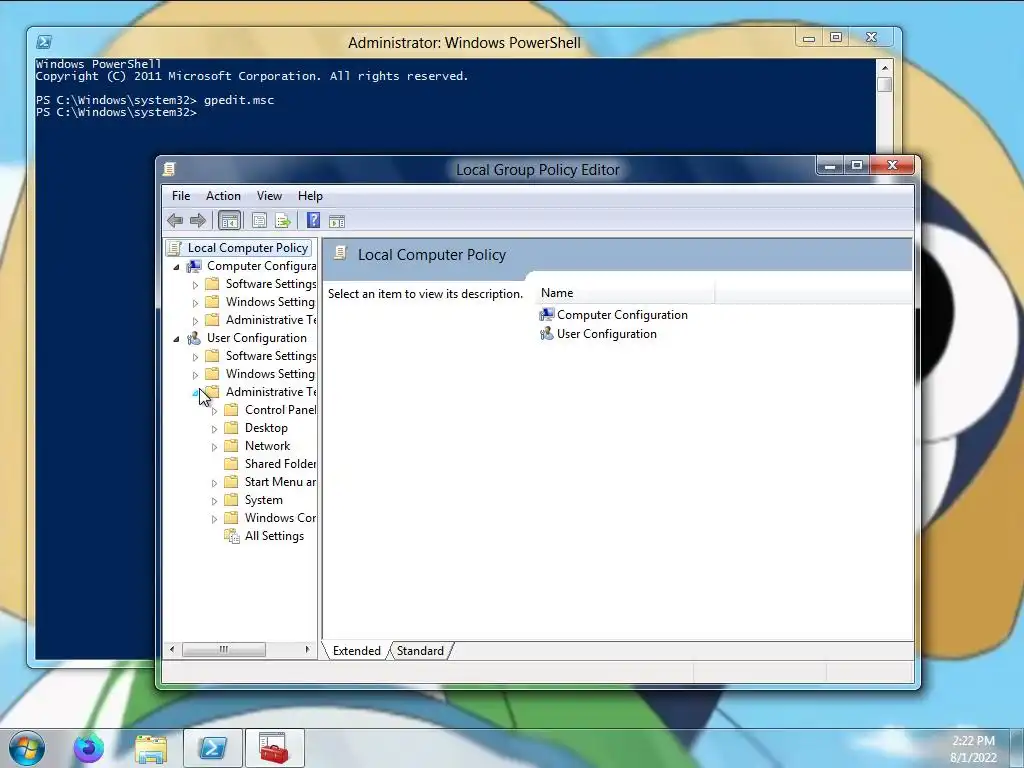
Task: Click the User Configuration tree node icon
Action: [x=194, y=338]
